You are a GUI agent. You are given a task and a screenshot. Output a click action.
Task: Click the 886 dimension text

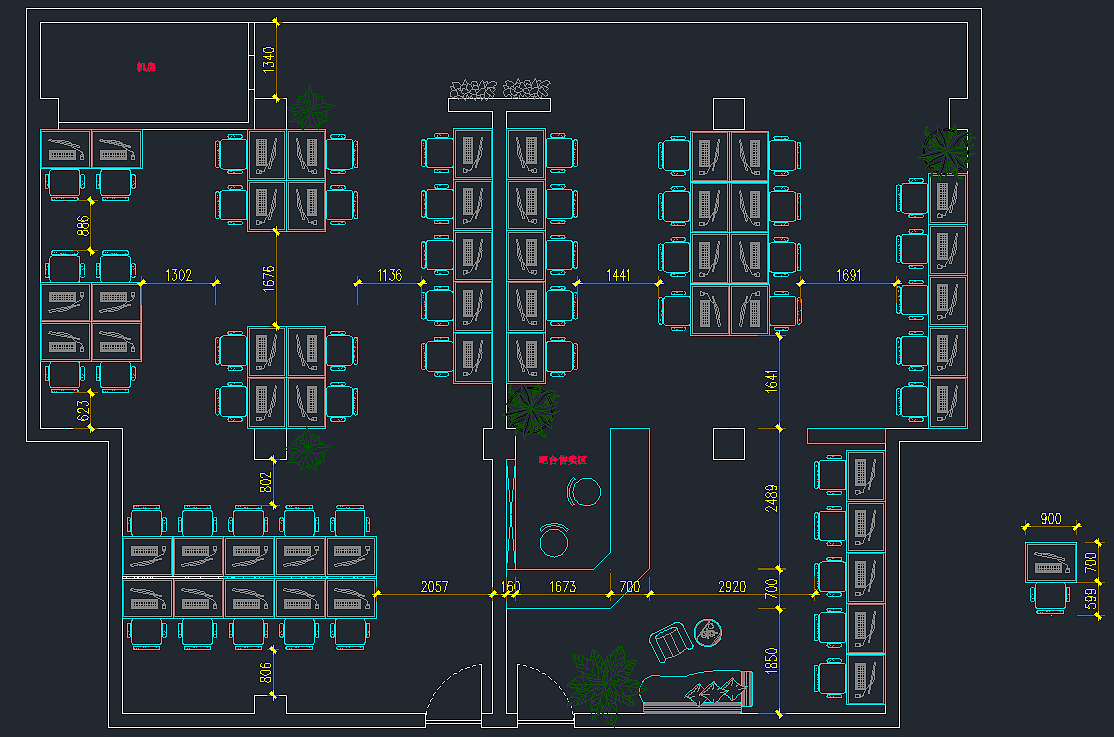click(83, 226)
